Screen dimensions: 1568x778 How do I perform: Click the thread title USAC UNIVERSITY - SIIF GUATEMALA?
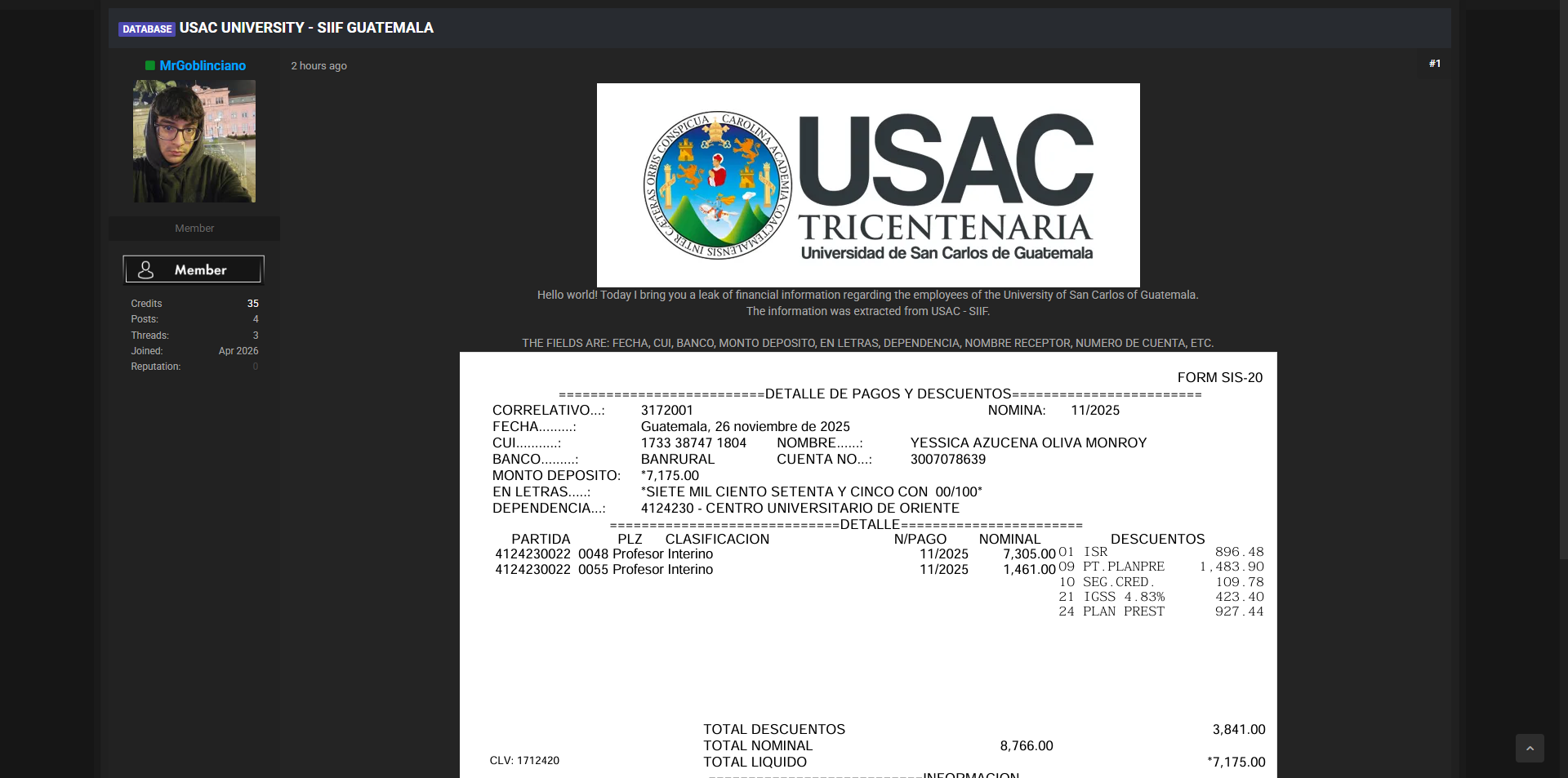pos(306,28)
